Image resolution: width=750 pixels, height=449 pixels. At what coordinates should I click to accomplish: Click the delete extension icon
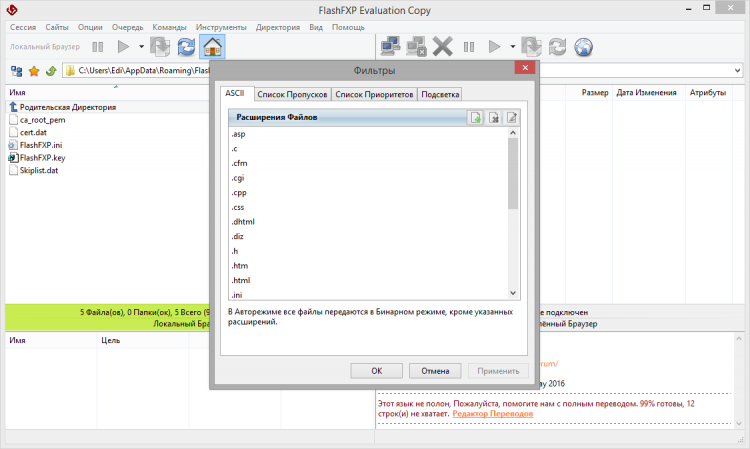pyautogui.click(x=494, y=118)
